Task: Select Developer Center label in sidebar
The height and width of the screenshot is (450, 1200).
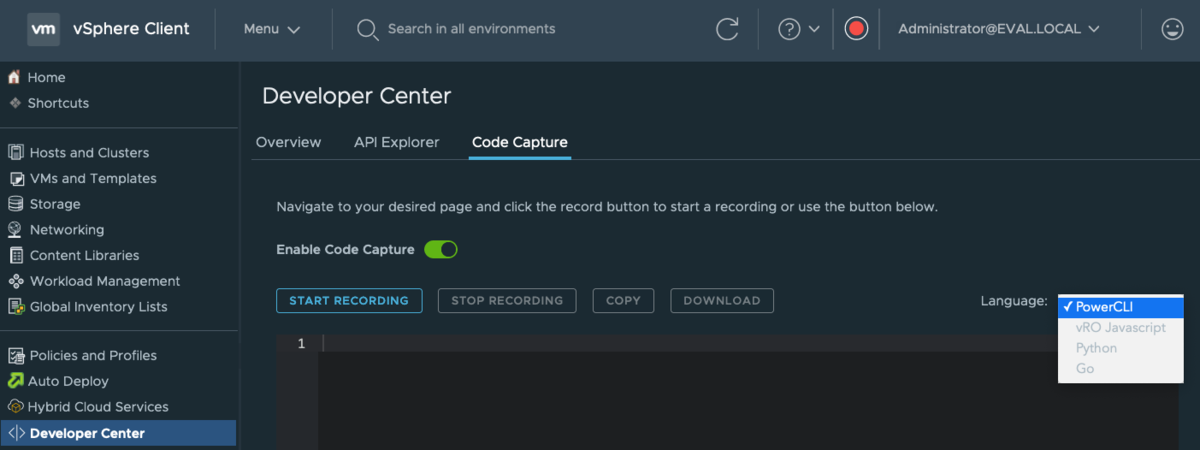Action: 87,433
